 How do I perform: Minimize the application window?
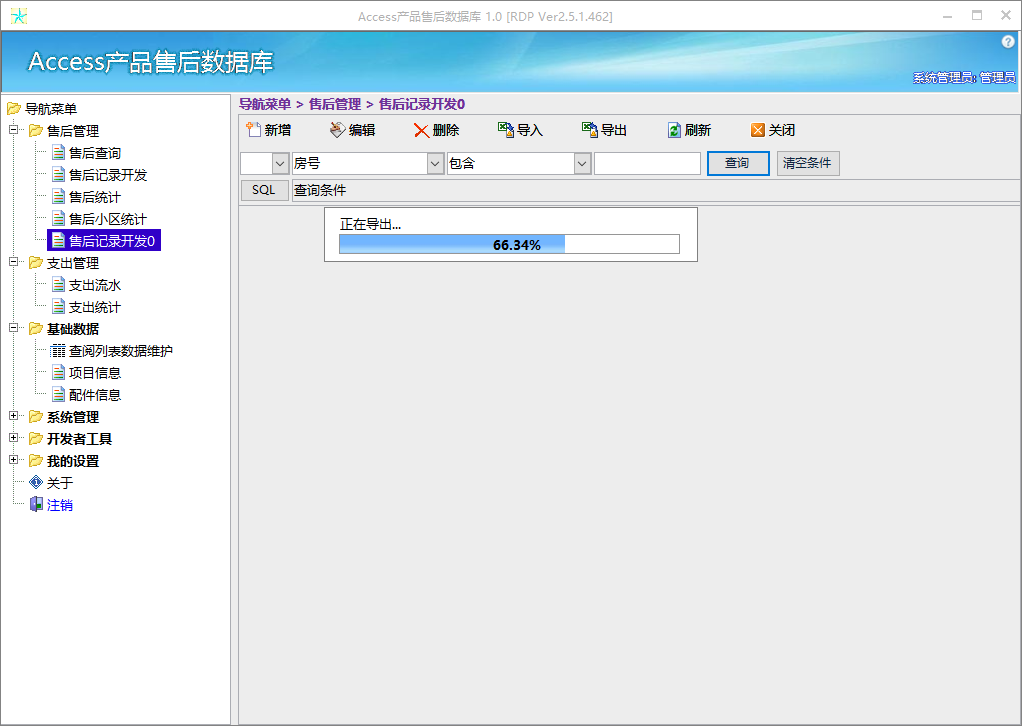[x=948, y=16]
